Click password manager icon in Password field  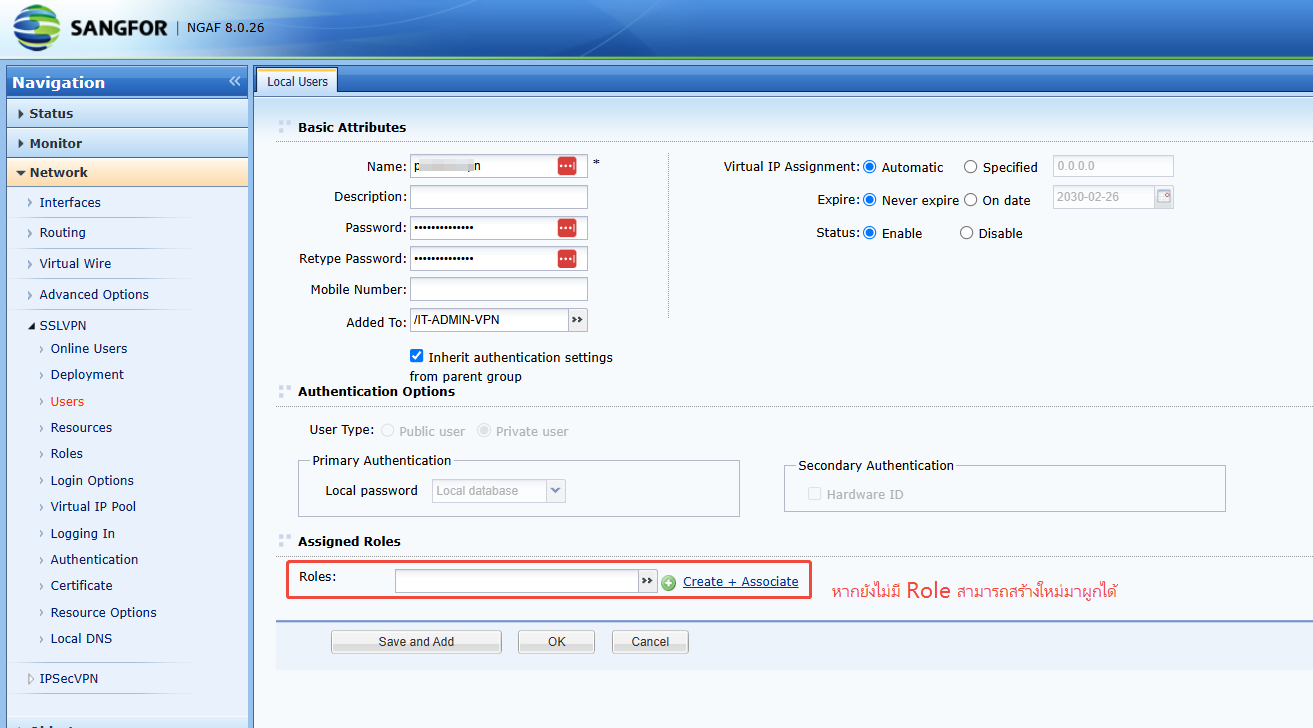567,228
